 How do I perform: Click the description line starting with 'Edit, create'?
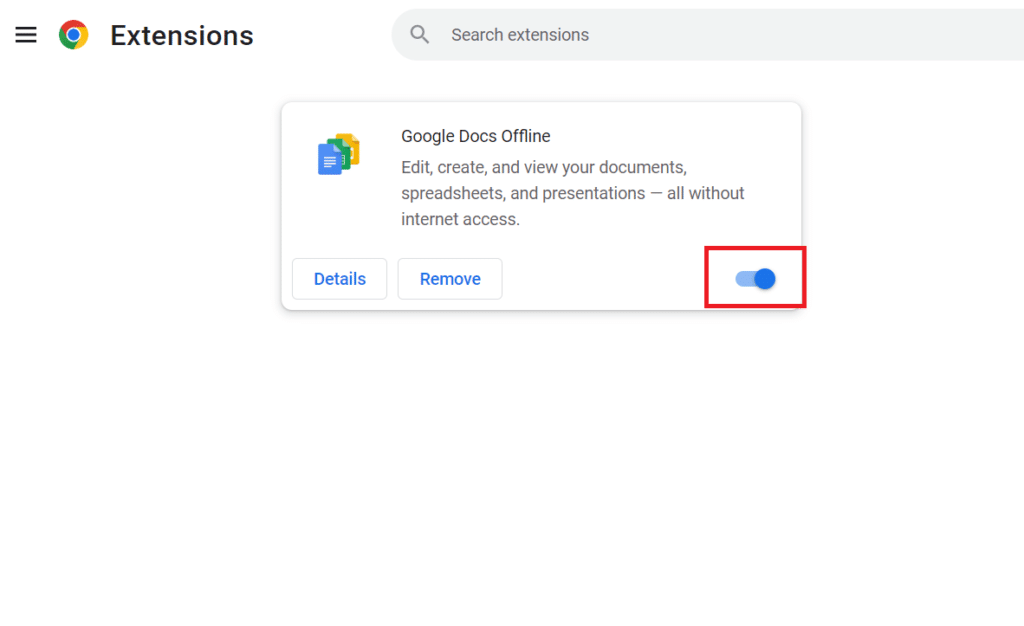(543, 167)
